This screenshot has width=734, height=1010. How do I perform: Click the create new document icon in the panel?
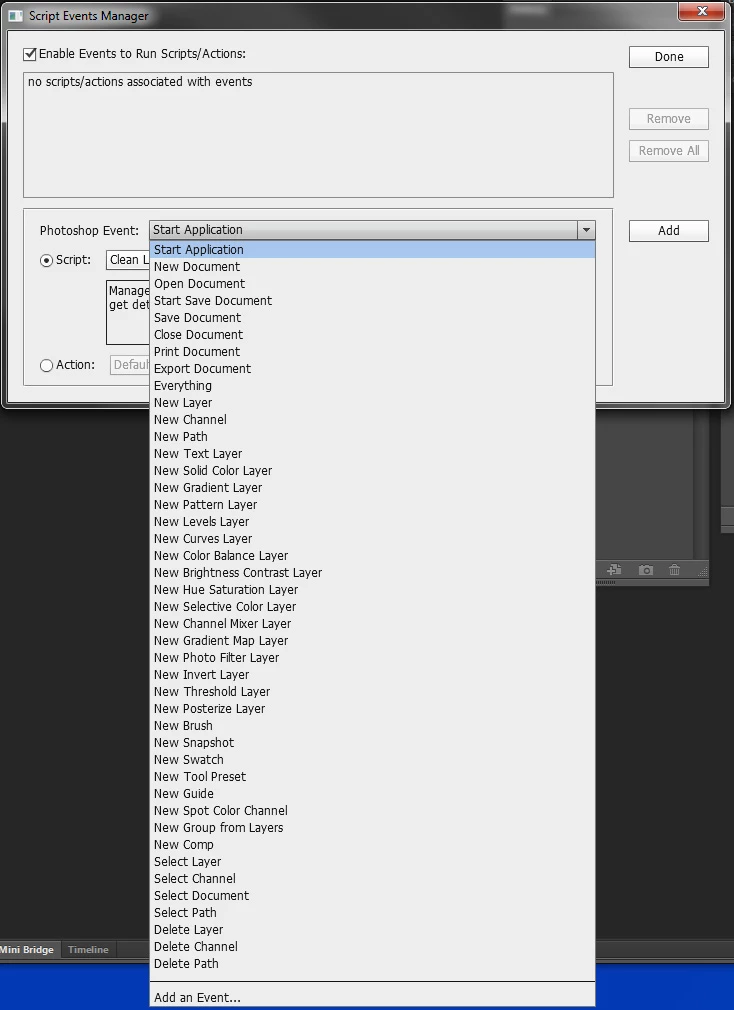coord(614,570)
